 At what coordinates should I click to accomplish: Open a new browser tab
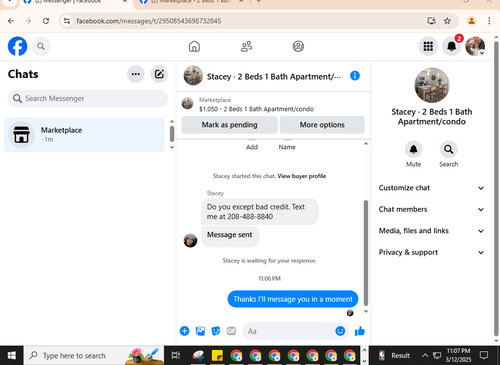coord(258,2)
